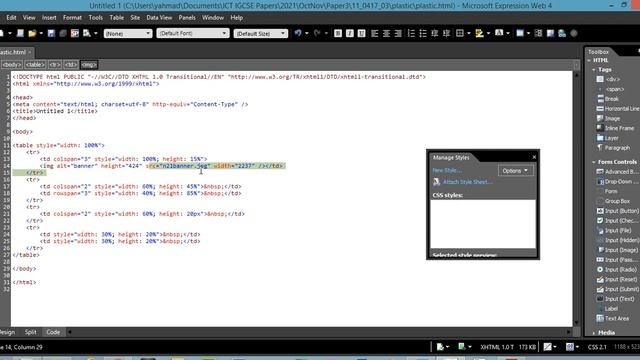Click the Save toolbar icon
This screenshot has height=360, width=640.
pyautogui.click(x=51, y=33)
